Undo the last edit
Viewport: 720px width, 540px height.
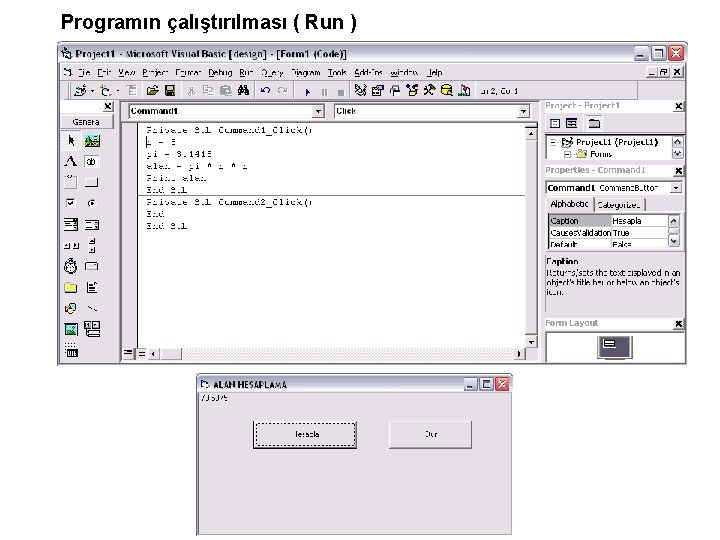click(x=265, y=91)
